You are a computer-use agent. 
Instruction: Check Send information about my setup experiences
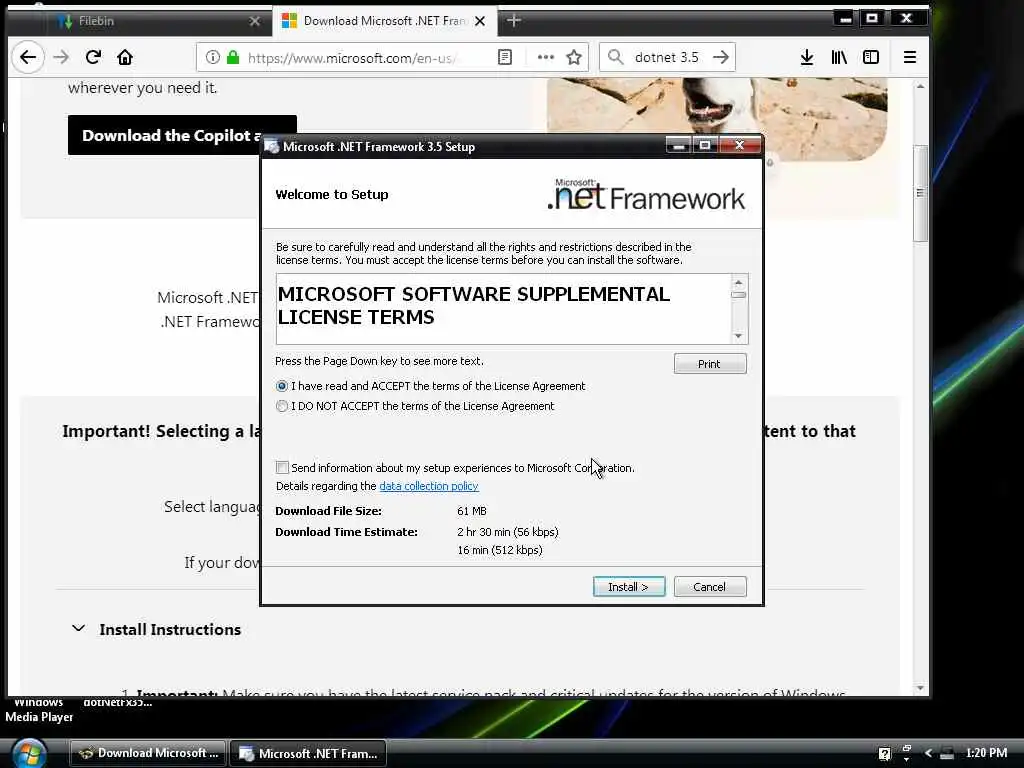point(282,468)
